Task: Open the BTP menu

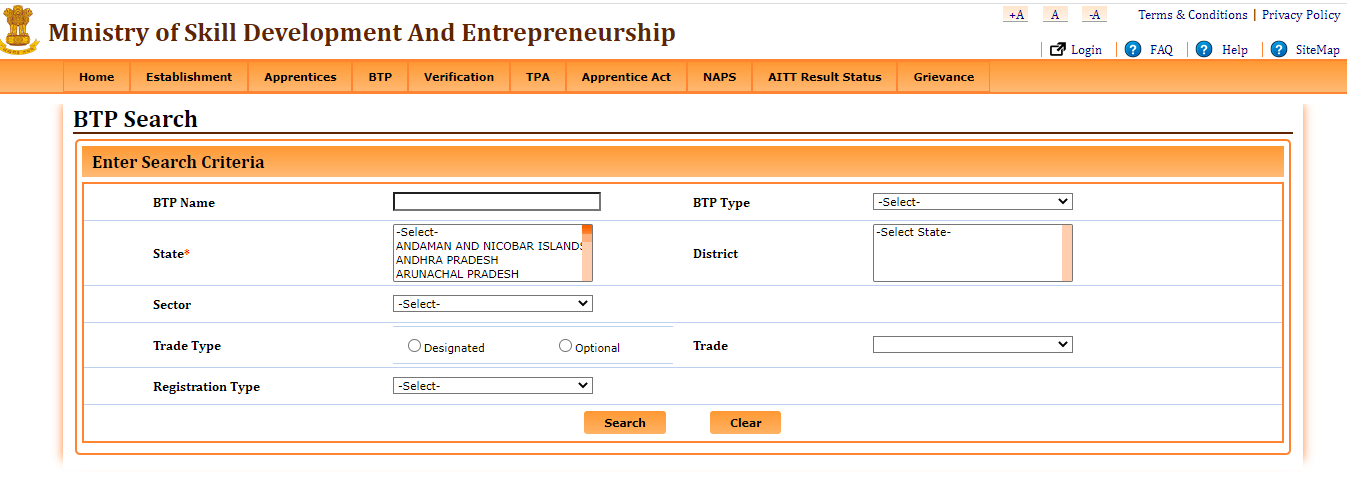Action: tap(380, 77)
